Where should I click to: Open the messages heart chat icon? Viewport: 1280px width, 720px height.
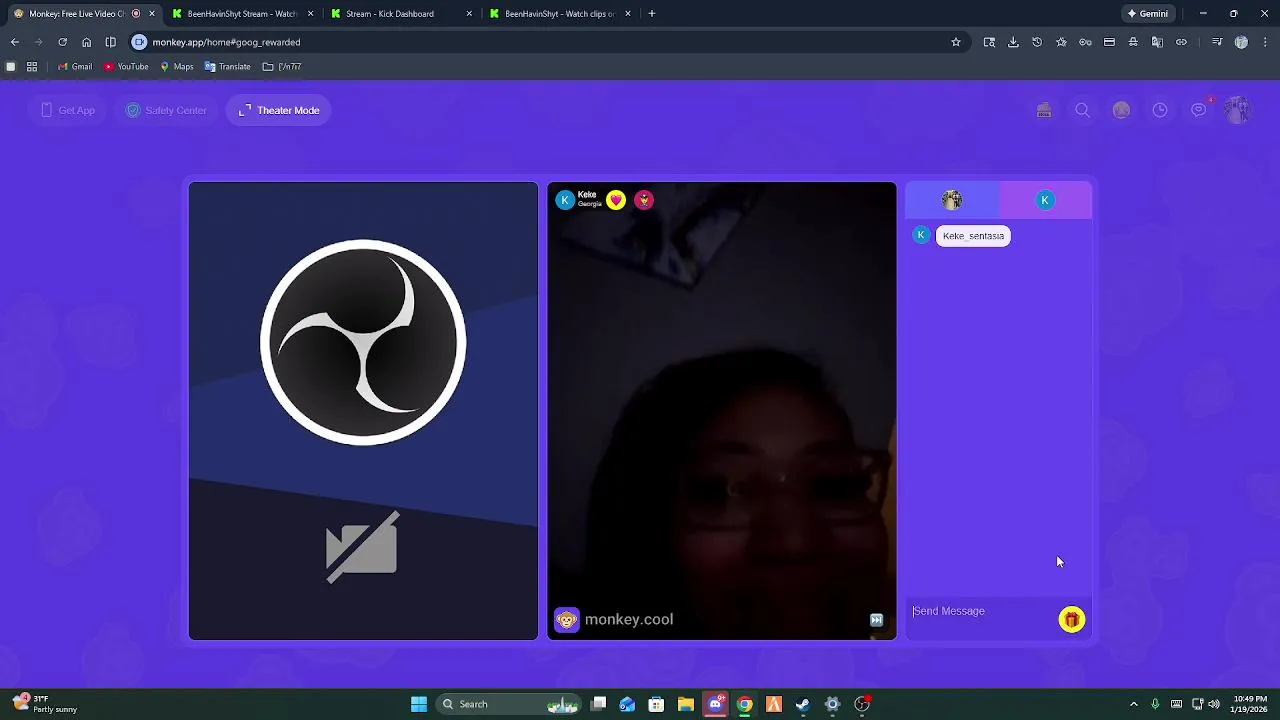coord(1199,110)
